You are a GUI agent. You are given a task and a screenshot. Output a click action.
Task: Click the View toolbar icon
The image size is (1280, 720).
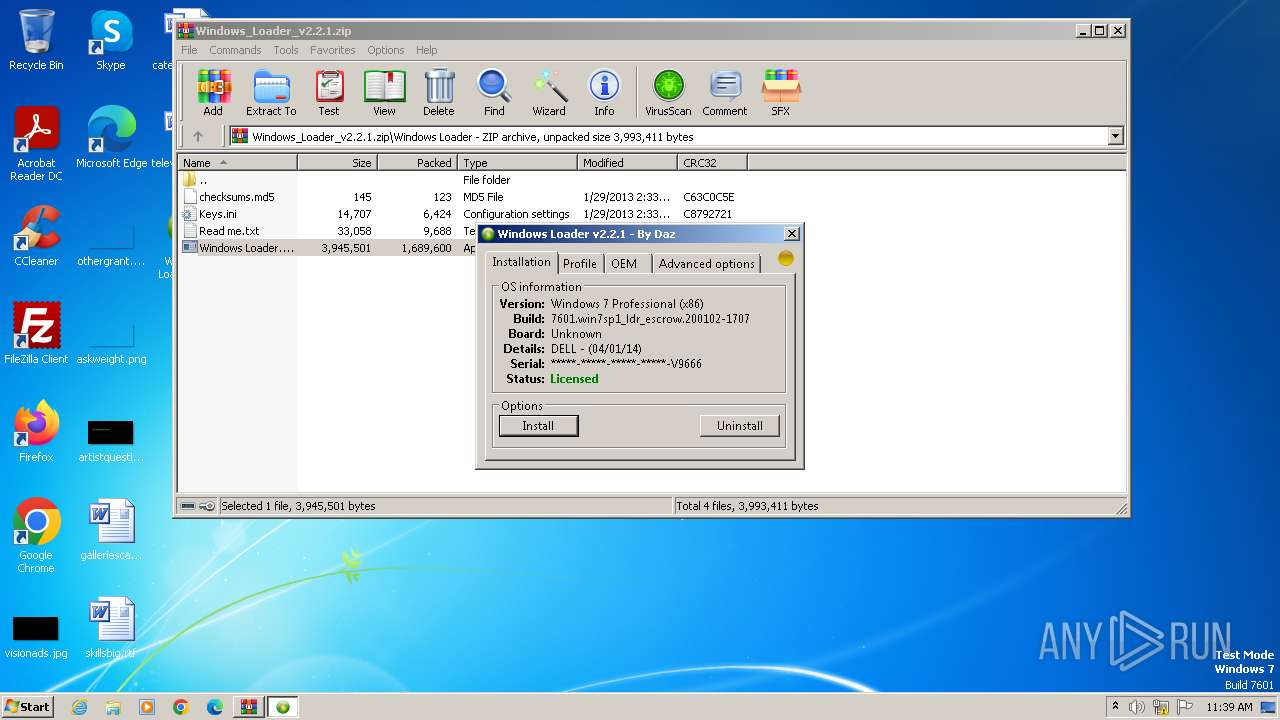coord(384,93)
